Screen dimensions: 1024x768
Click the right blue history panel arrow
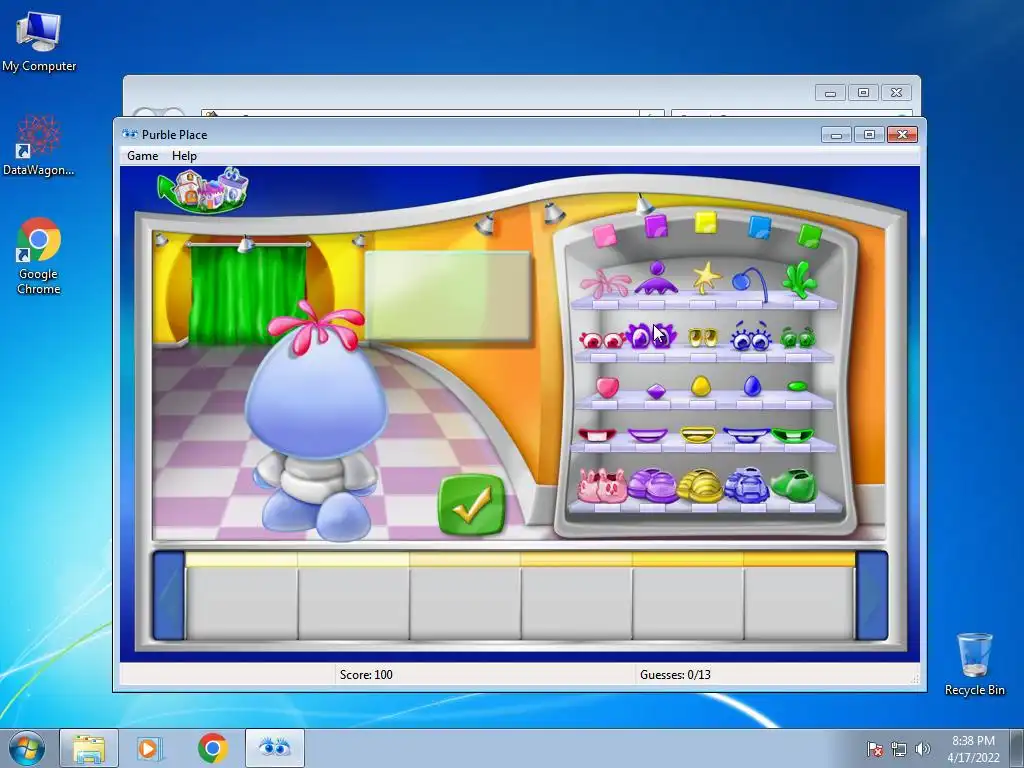[x=872, y=596]
